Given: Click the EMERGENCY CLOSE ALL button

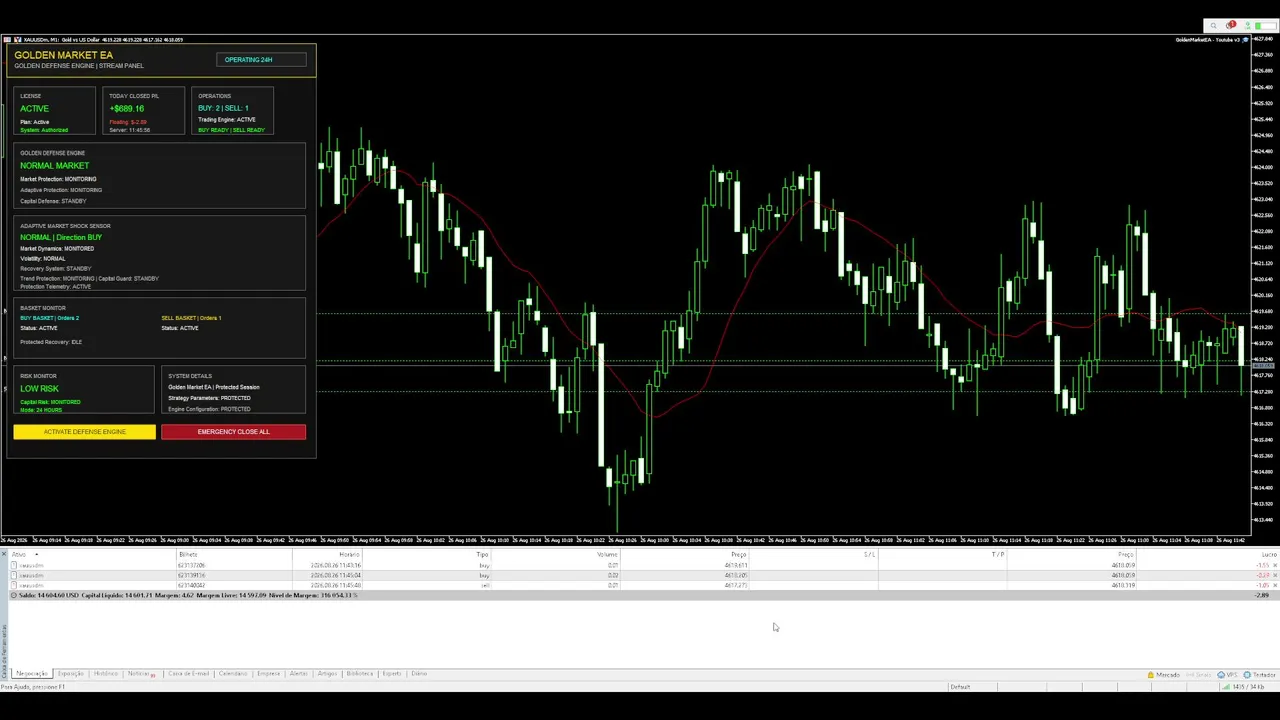Looking at the screenshot, I should (233, 432).
